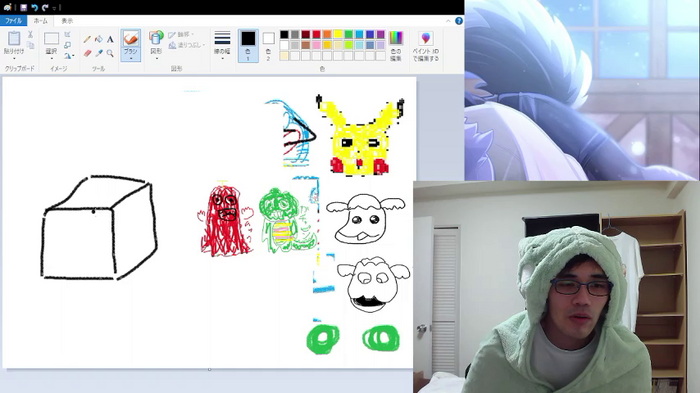This screenshot has width=700, height=393.
Task: Open Edit with Paint 3D
Action: [x=425, y=46]
